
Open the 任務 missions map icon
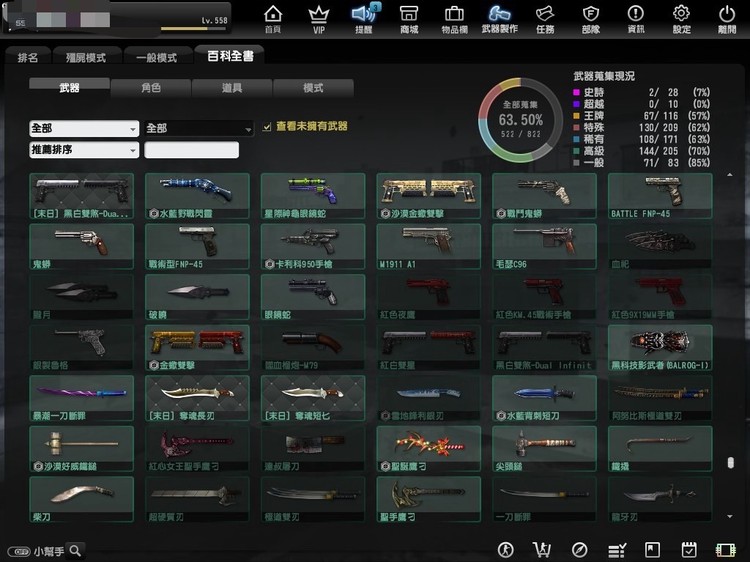tap(545, 19)
